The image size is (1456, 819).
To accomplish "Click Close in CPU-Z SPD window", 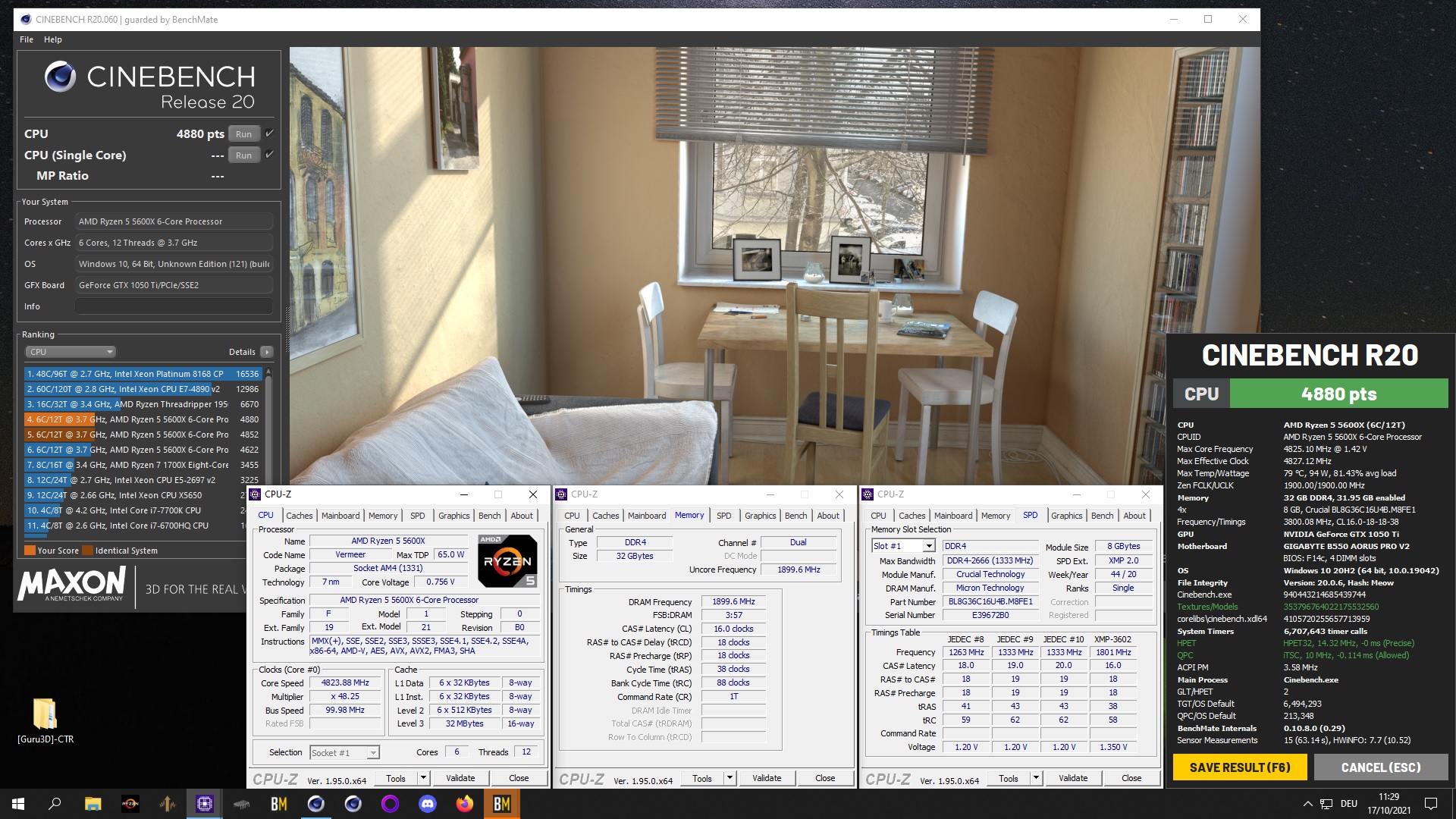I will [1131, 778].
